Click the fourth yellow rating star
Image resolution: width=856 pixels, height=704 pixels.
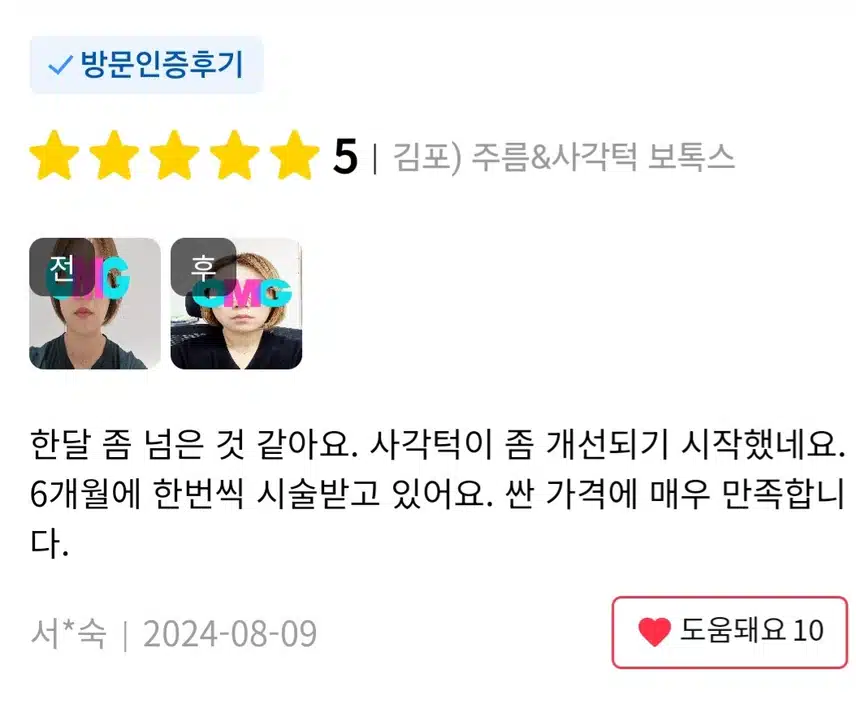coord(234,156)
